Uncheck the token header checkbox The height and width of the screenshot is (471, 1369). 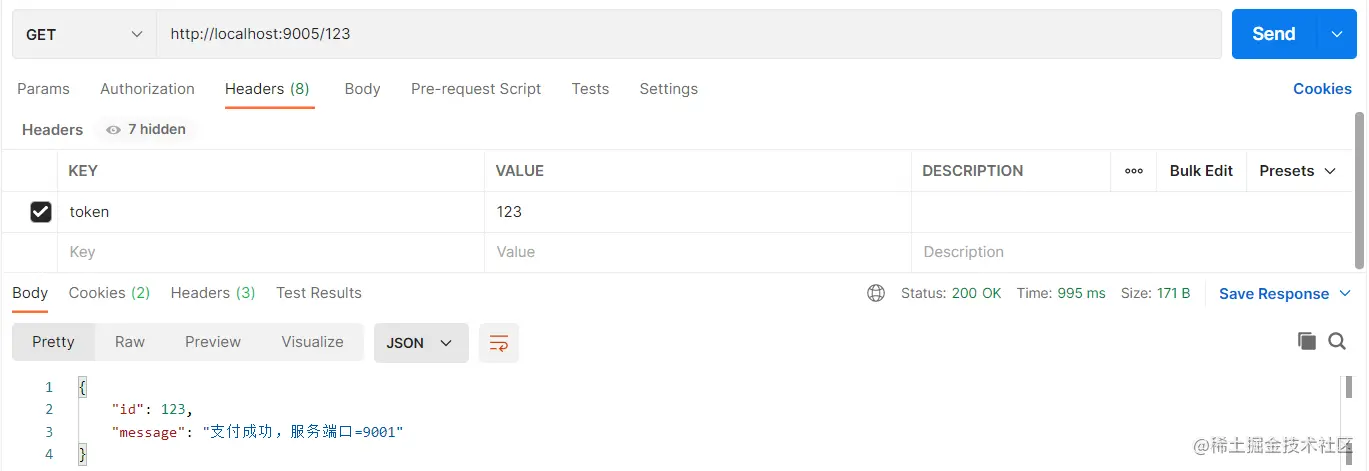(41, 212)
